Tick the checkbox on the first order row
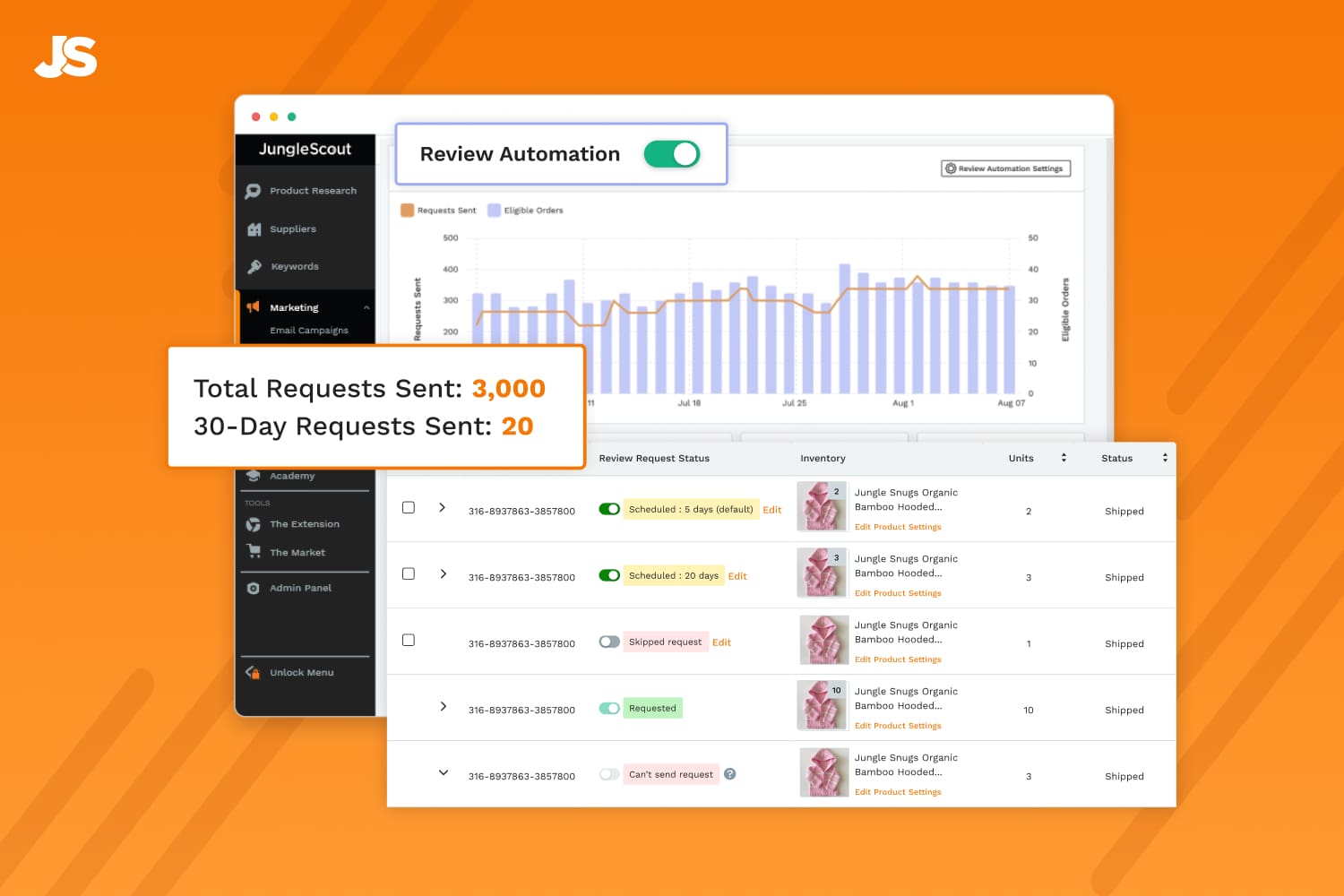Viewport: 1344px width, 896px height. [409, 508]
